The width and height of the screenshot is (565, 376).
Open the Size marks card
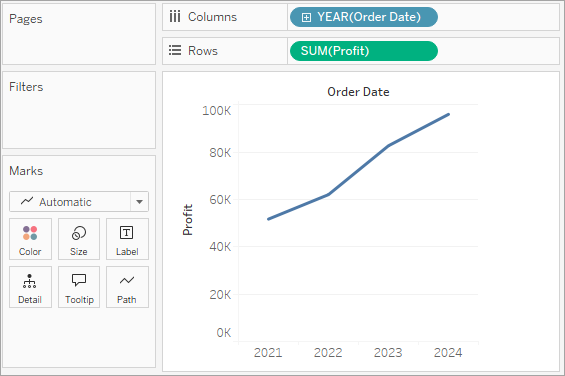click(x=79, y=239)
